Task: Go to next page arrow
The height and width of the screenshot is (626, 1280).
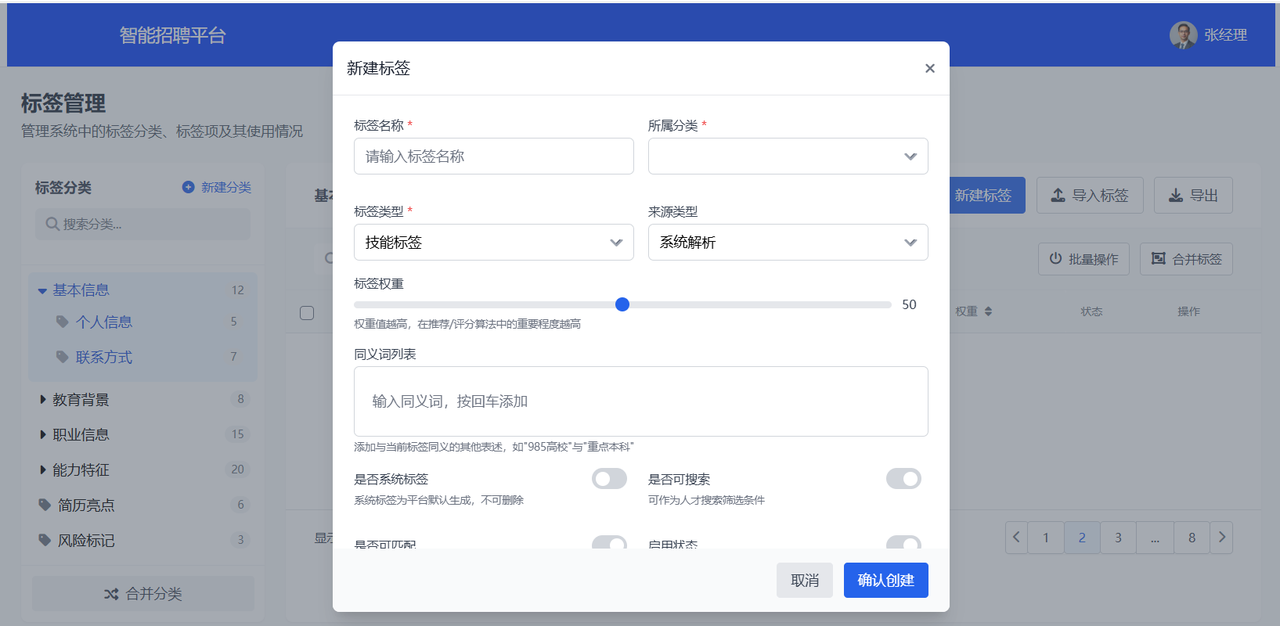Action: 1221,537
